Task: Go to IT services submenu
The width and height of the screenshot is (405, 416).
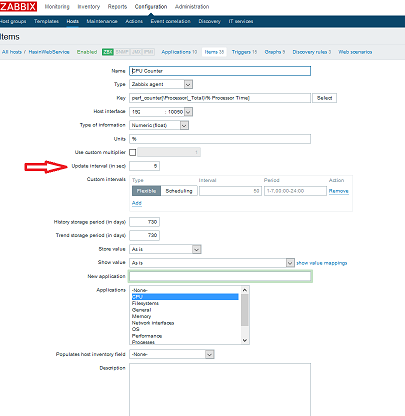Action: click(x=241, y=21)
